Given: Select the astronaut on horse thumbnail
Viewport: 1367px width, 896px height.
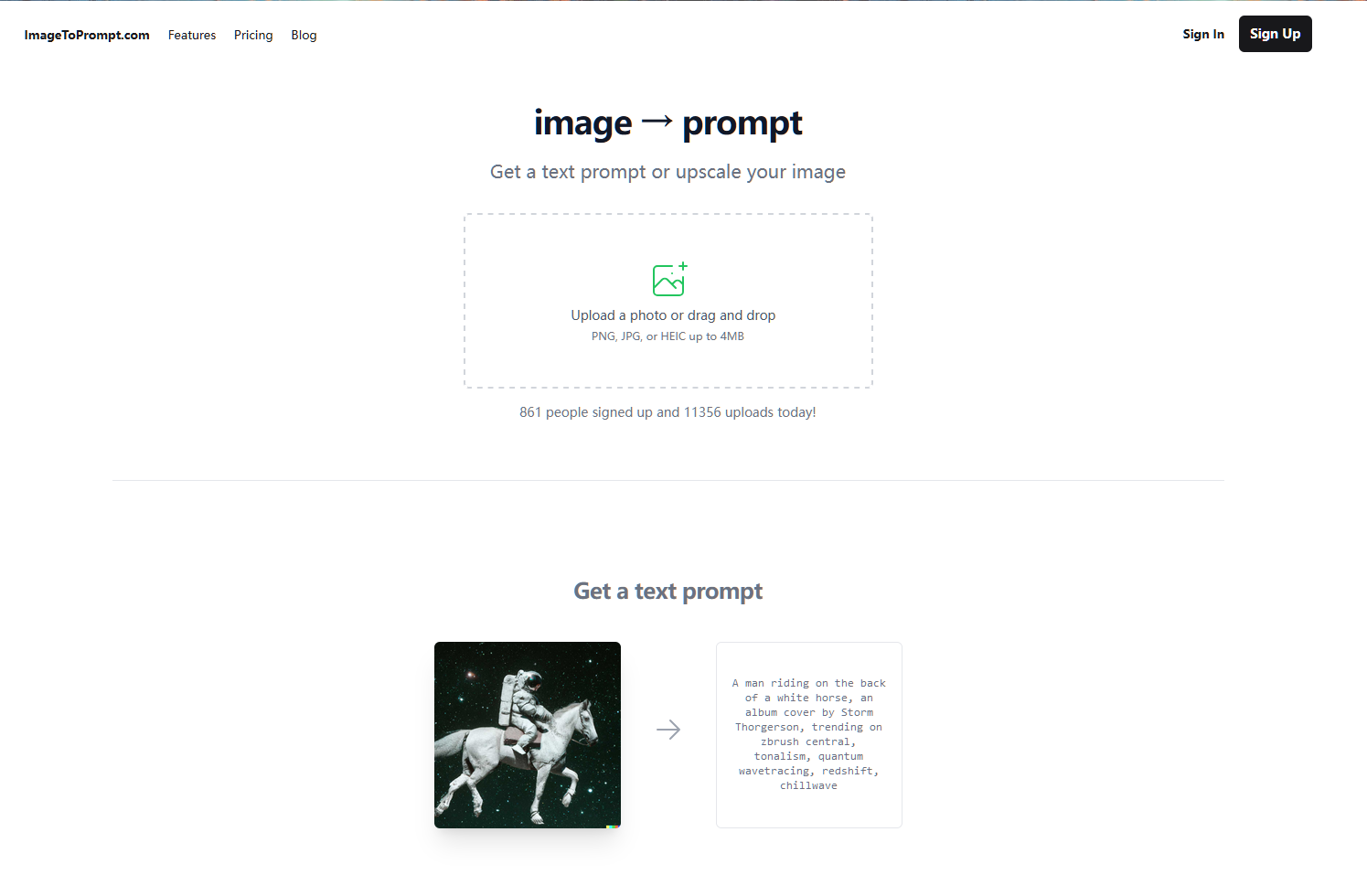Looking at the screenshot, I should 528,735.
